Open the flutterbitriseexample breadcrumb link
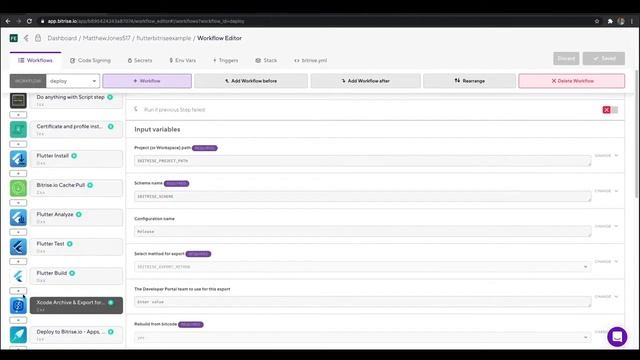This screenshot has height=360, width=640. coord(164,38)
